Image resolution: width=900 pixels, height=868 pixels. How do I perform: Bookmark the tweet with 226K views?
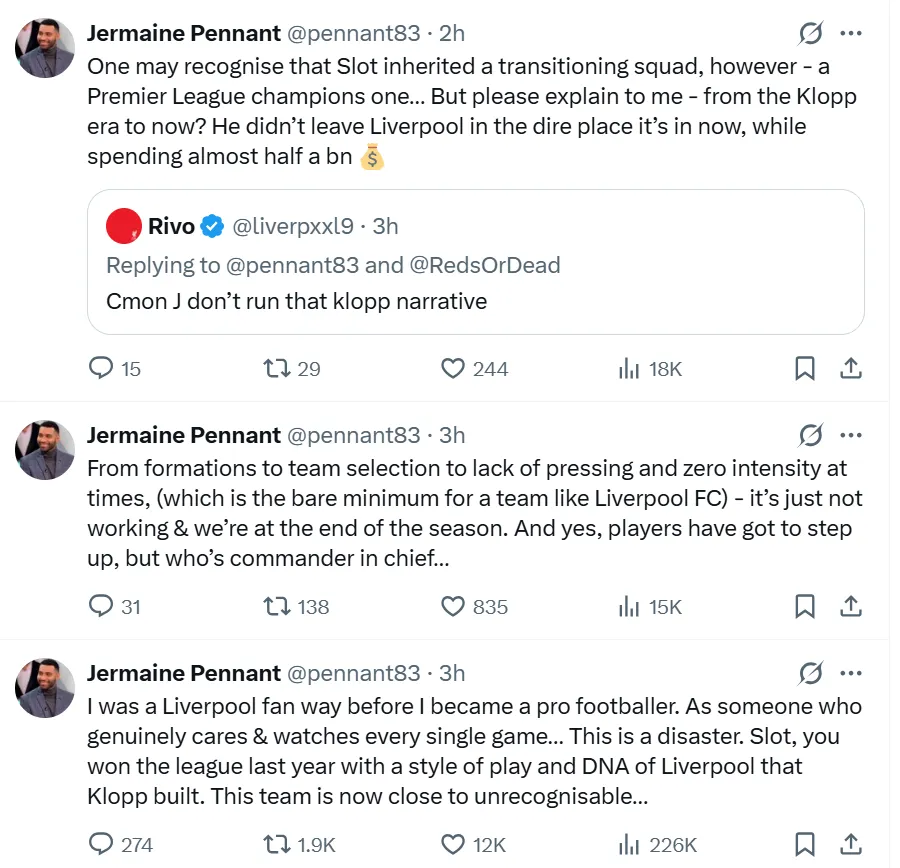click(x=805, y=844)
